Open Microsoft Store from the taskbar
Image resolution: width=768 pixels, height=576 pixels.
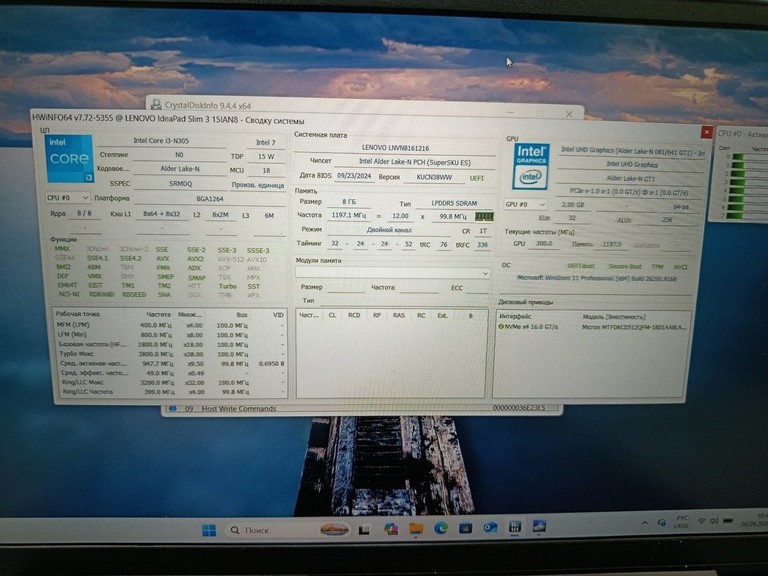(465, 528)
